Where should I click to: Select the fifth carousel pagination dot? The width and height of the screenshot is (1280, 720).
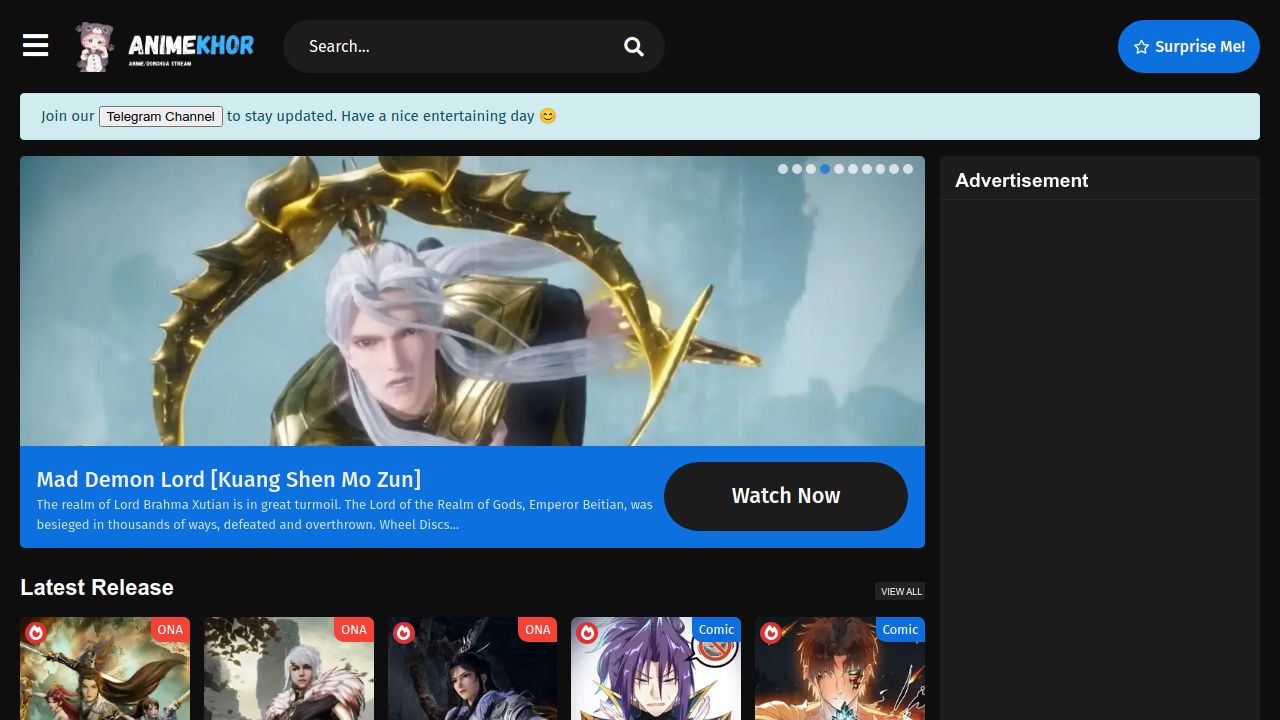tap(839, 169)
